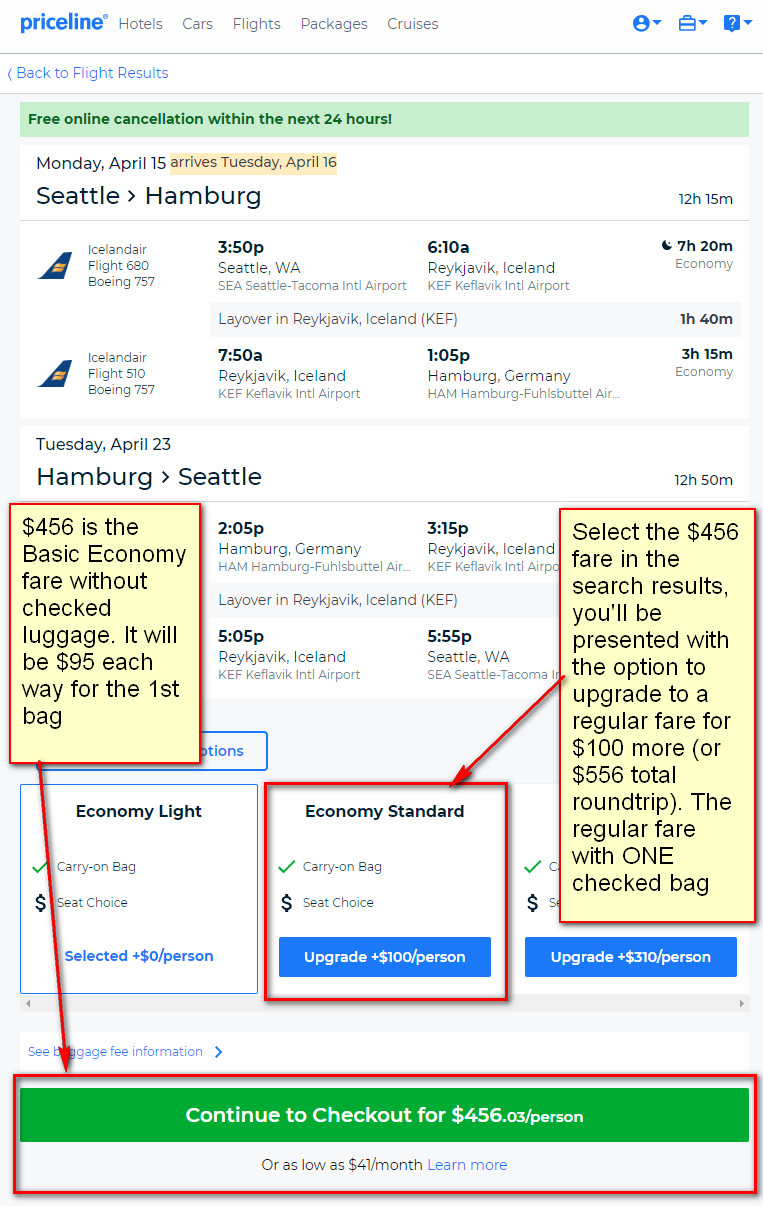
Task: Switch to the Flights section
Action: click(x=256, y=24)
